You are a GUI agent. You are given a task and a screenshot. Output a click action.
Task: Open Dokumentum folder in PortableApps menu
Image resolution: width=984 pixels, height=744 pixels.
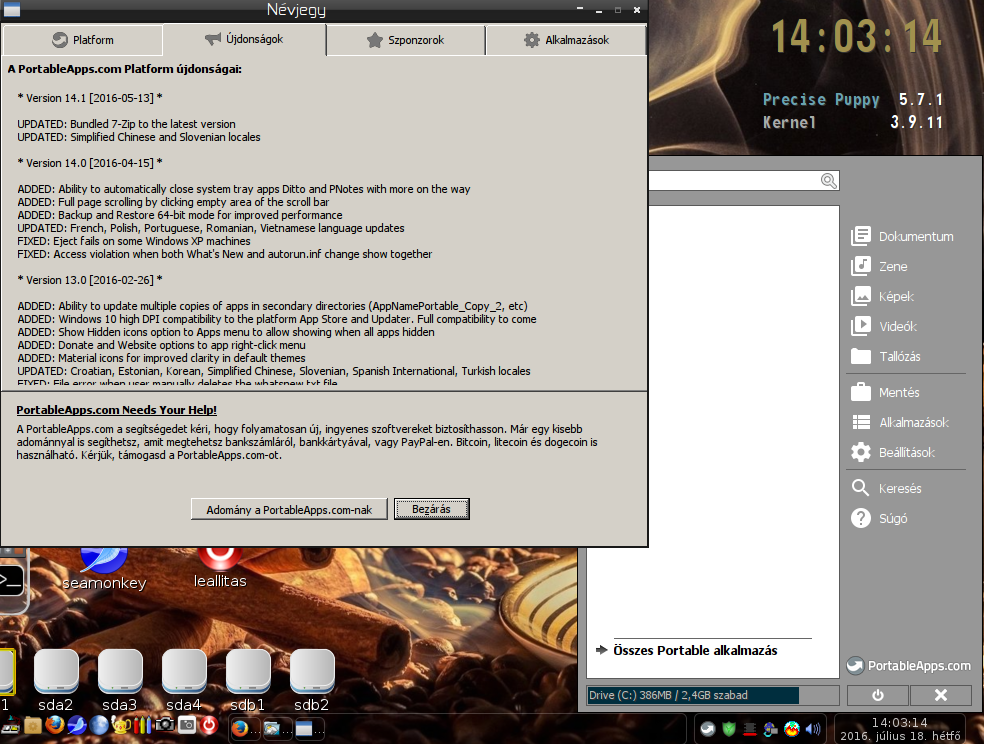pos(902,236)
